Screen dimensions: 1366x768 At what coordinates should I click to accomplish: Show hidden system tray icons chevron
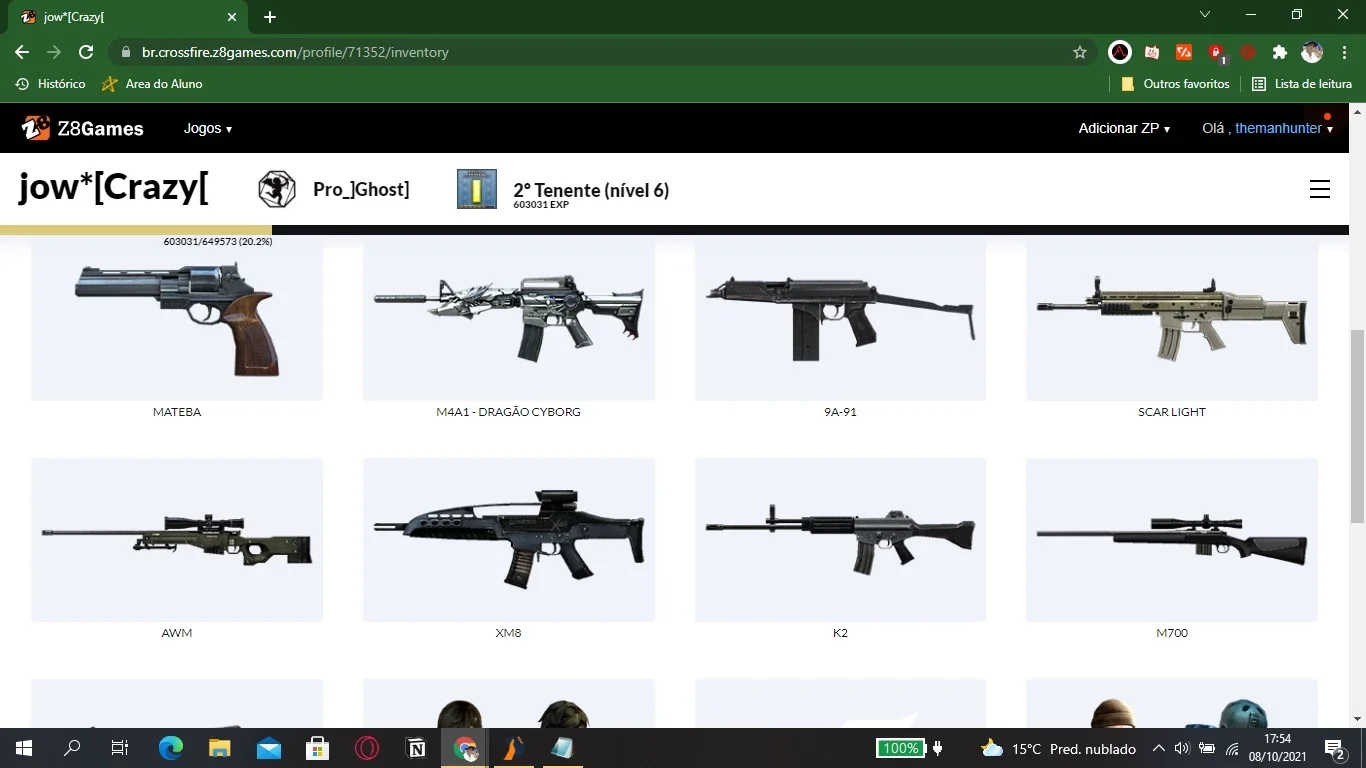coord(1158,748)
